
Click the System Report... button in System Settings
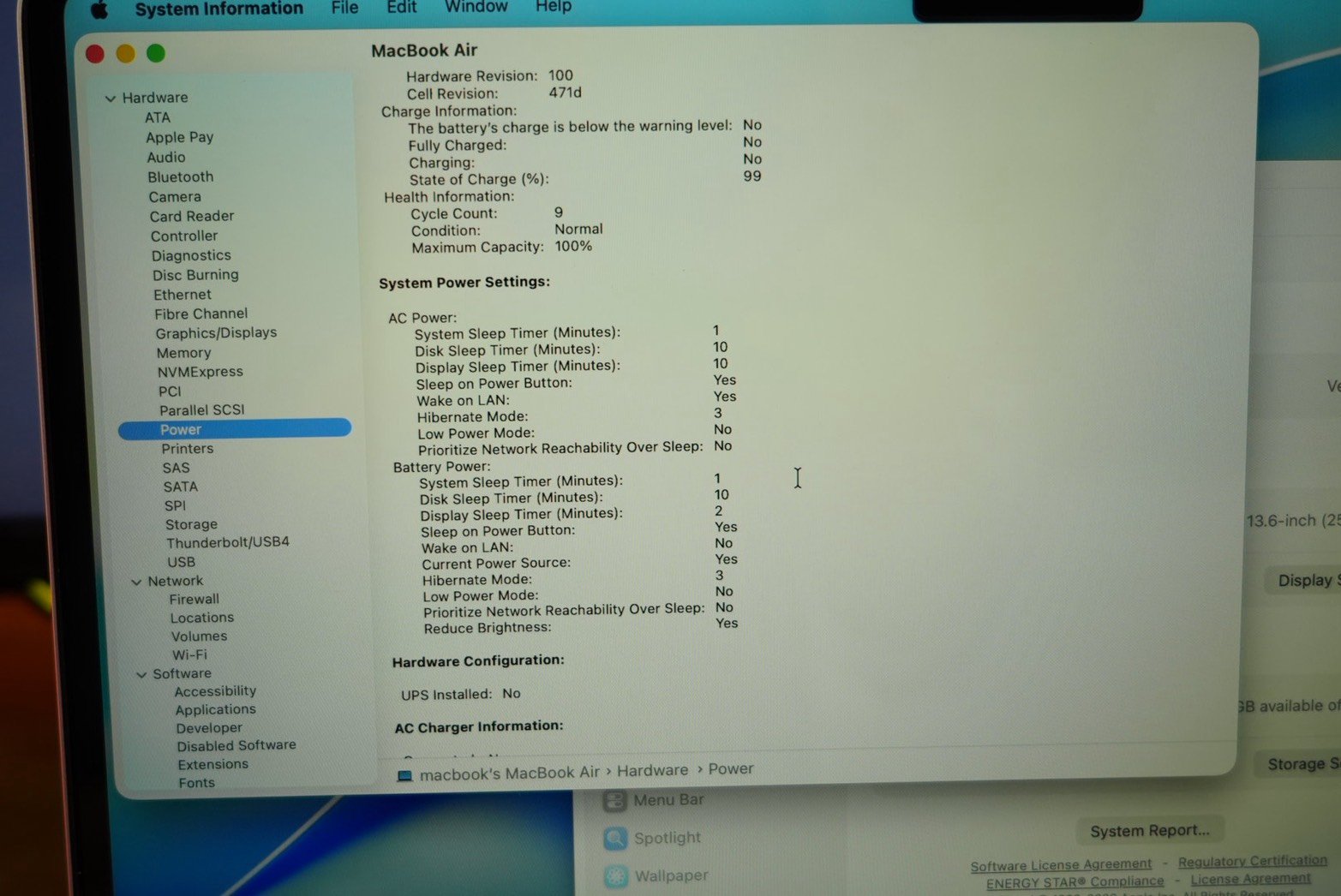tap(1150, 830)
